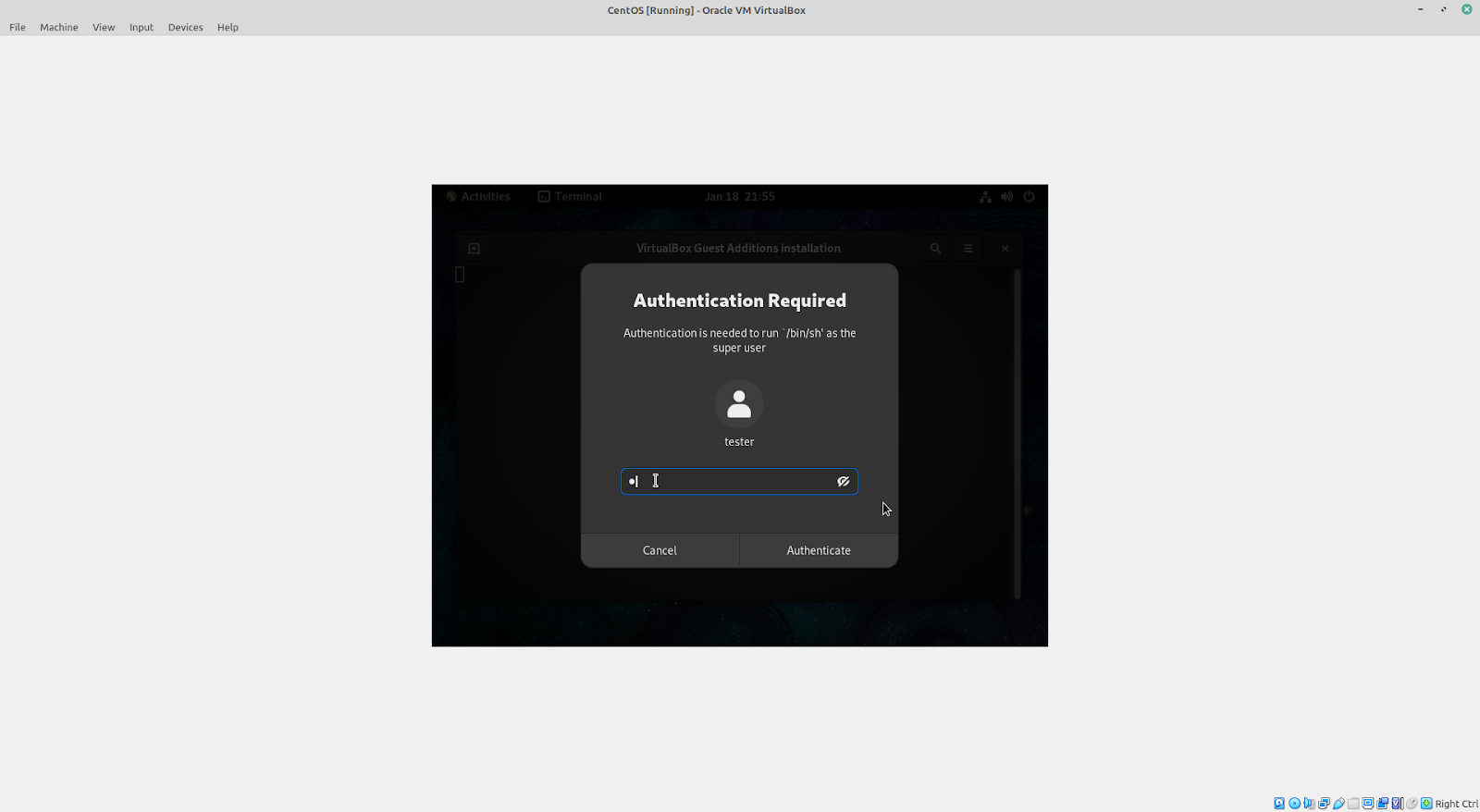
Task: Click shared folders status icon
Action: [1353, 803]
